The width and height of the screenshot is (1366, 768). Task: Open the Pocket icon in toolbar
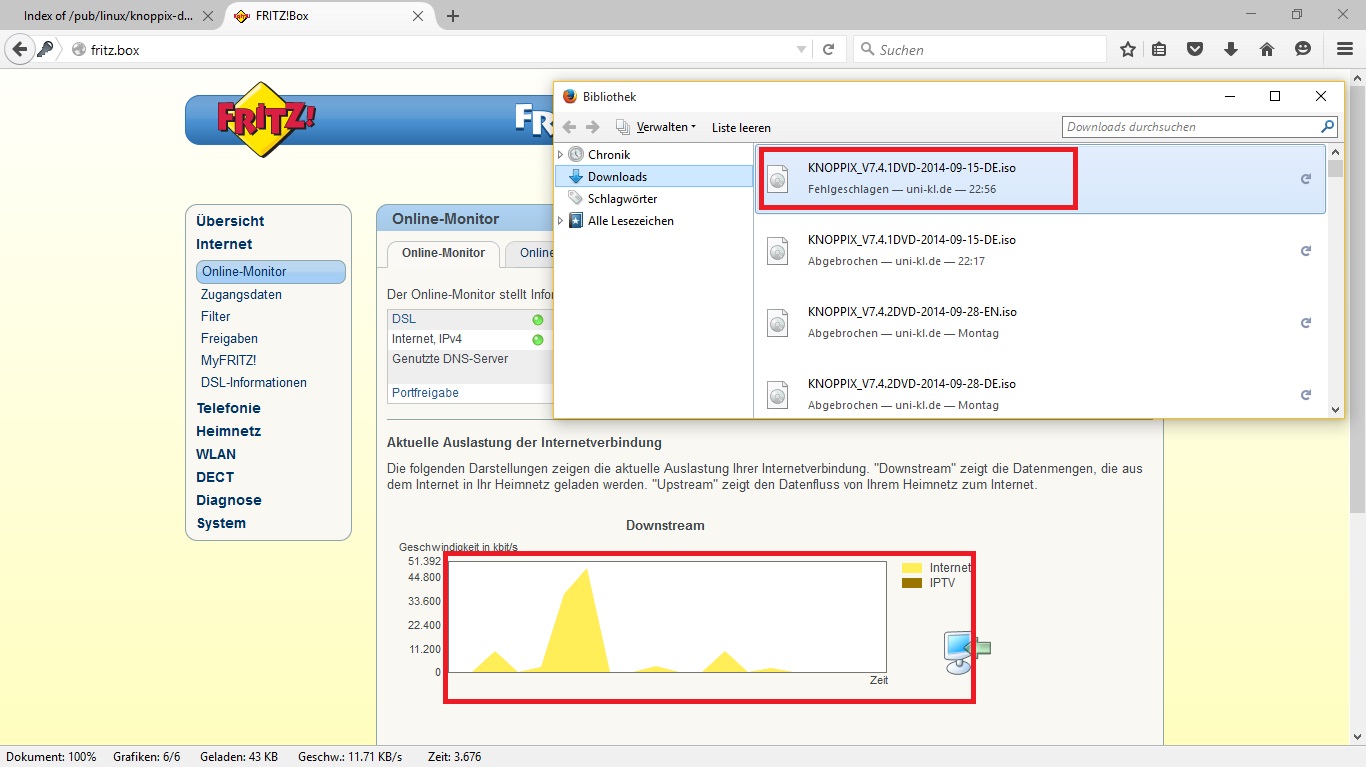pyautogui.click(x=1195, y=49)
